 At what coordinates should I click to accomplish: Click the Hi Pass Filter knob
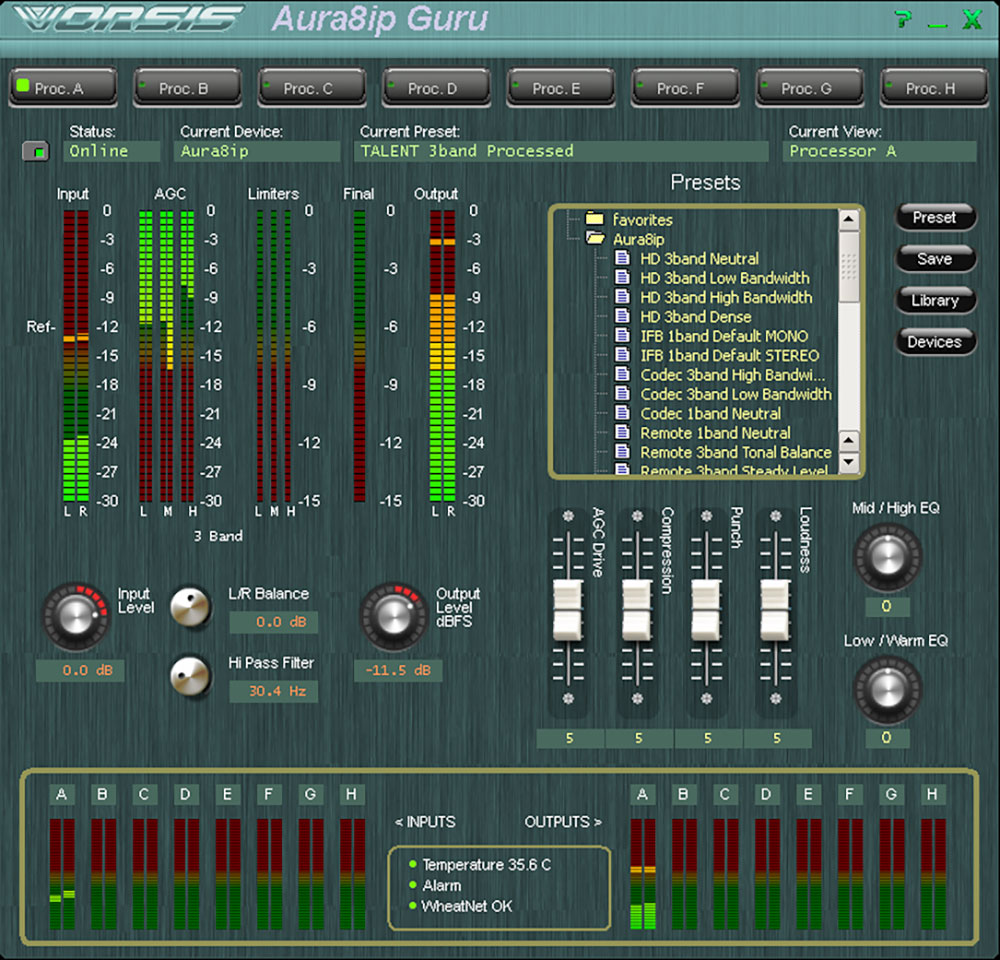coord(190,676)
